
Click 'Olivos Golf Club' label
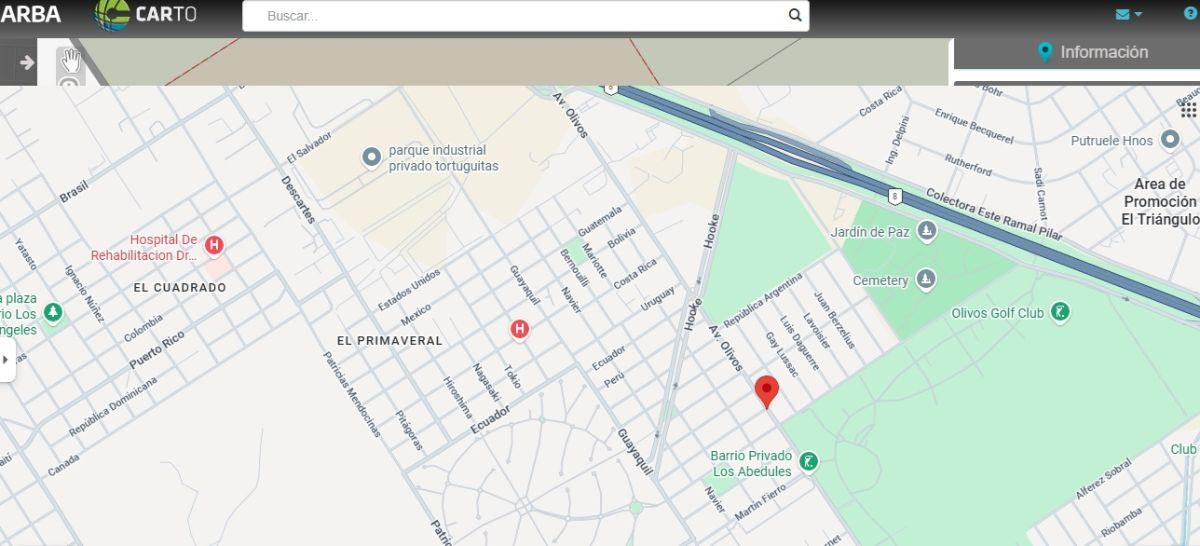point(997,313)
